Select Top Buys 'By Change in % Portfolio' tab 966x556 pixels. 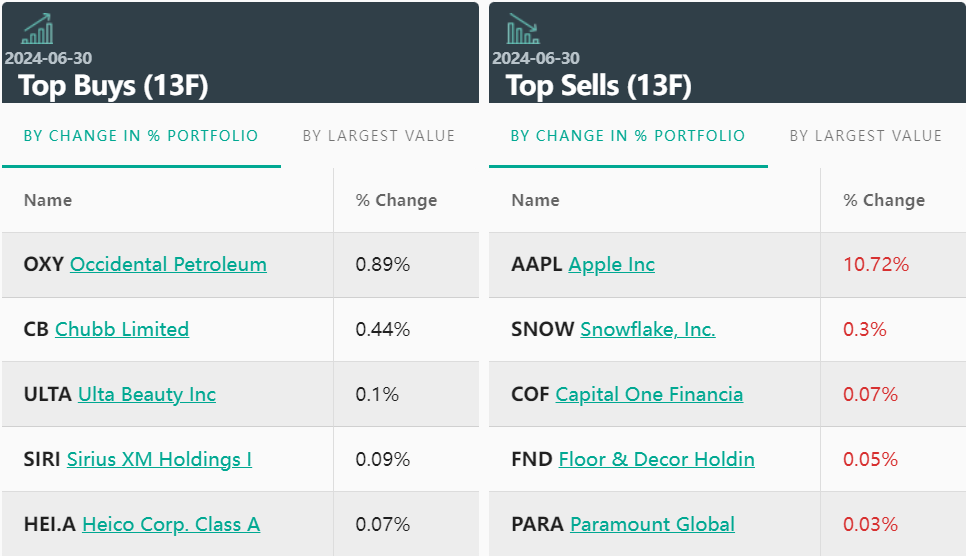coord(141,136)
